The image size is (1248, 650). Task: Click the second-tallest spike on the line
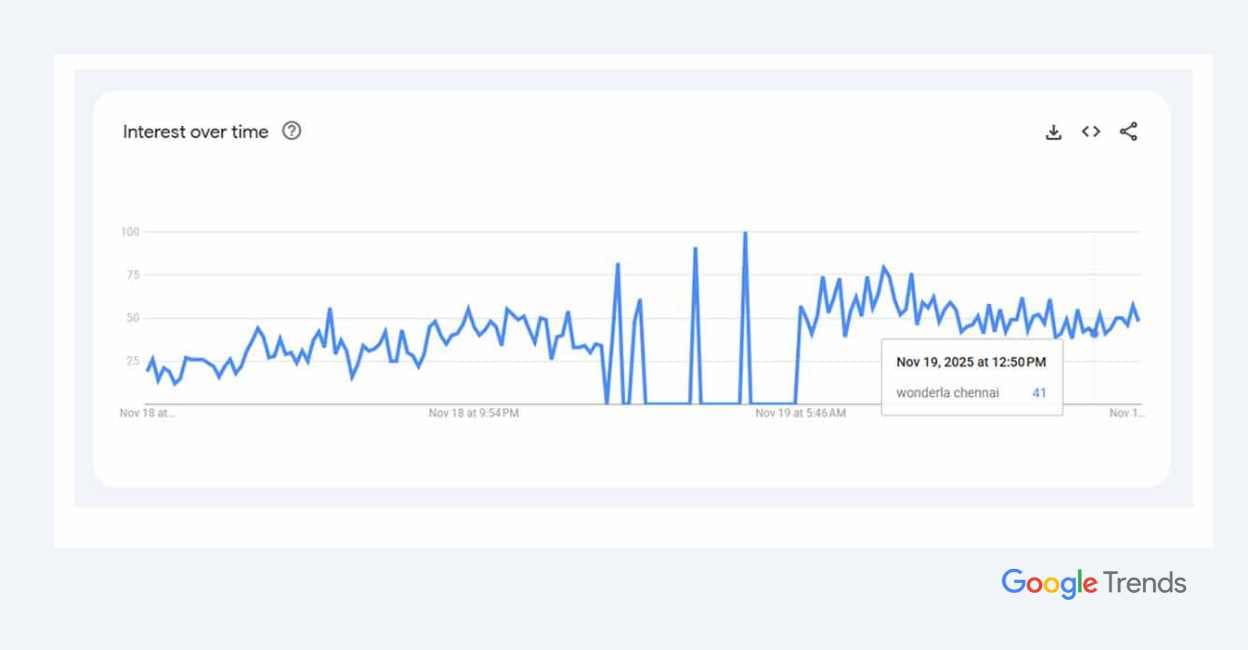(695, 248)
